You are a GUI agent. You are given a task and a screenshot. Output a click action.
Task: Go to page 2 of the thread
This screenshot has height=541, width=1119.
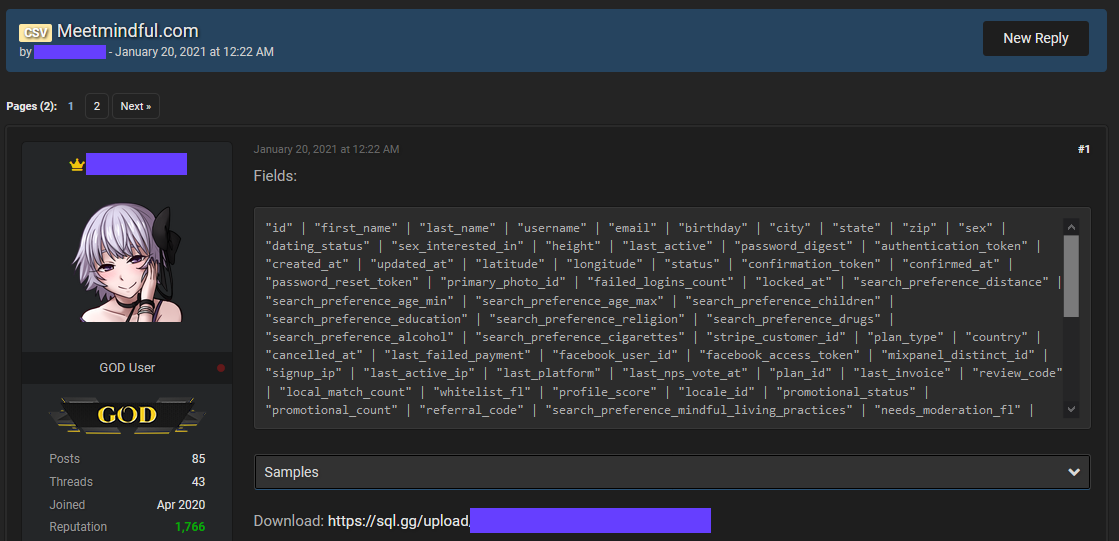tap(96, 106)
